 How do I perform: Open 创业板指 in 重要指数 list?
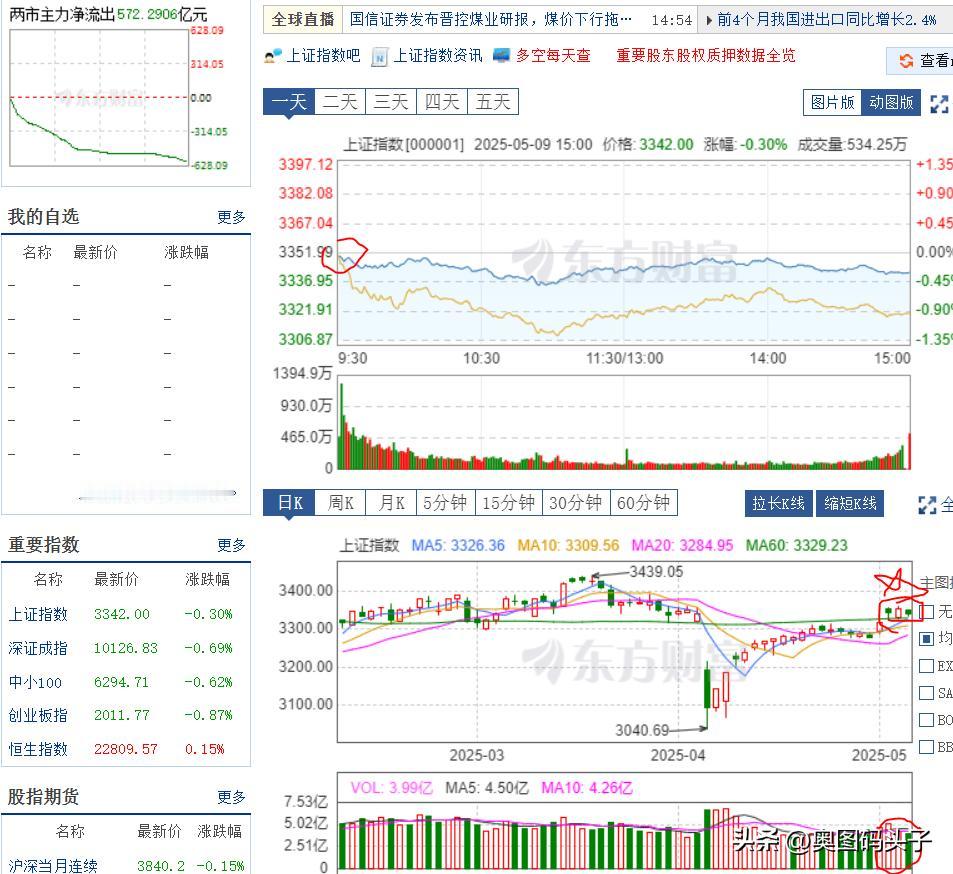(38, 715)
